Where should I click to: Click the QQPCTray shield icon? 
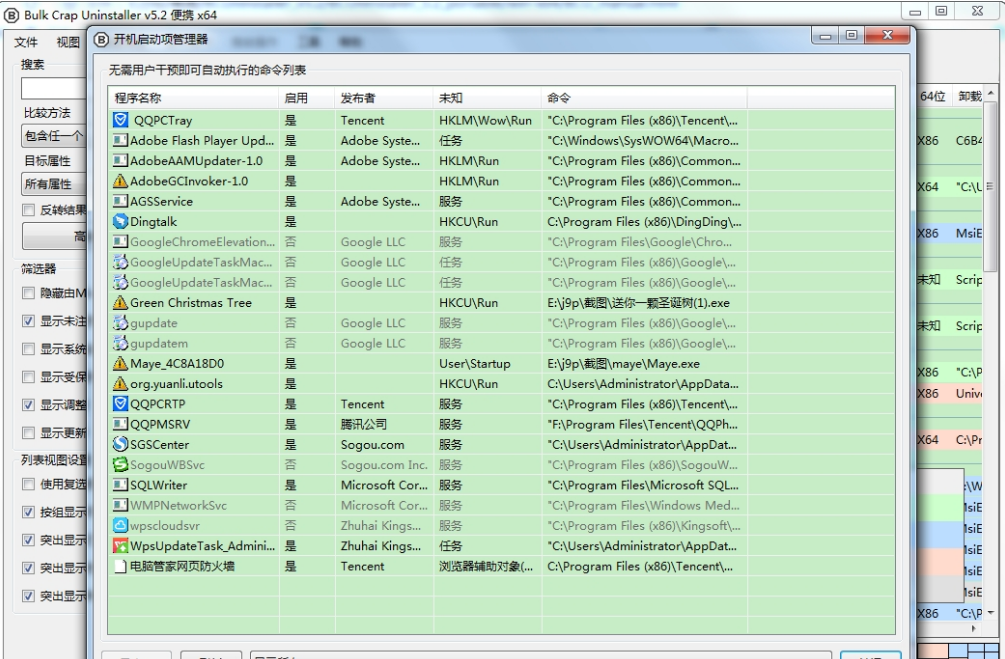click(x=120, y=120)
